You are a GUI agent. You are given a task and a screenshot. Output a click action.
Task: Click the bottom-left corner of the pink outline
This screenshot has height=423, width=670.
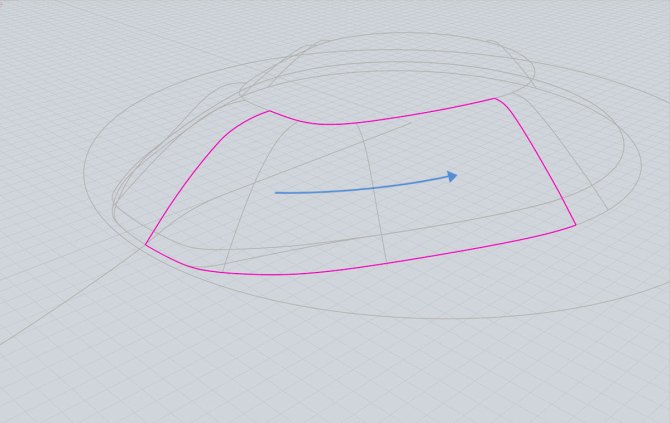[x=146, y=244]
